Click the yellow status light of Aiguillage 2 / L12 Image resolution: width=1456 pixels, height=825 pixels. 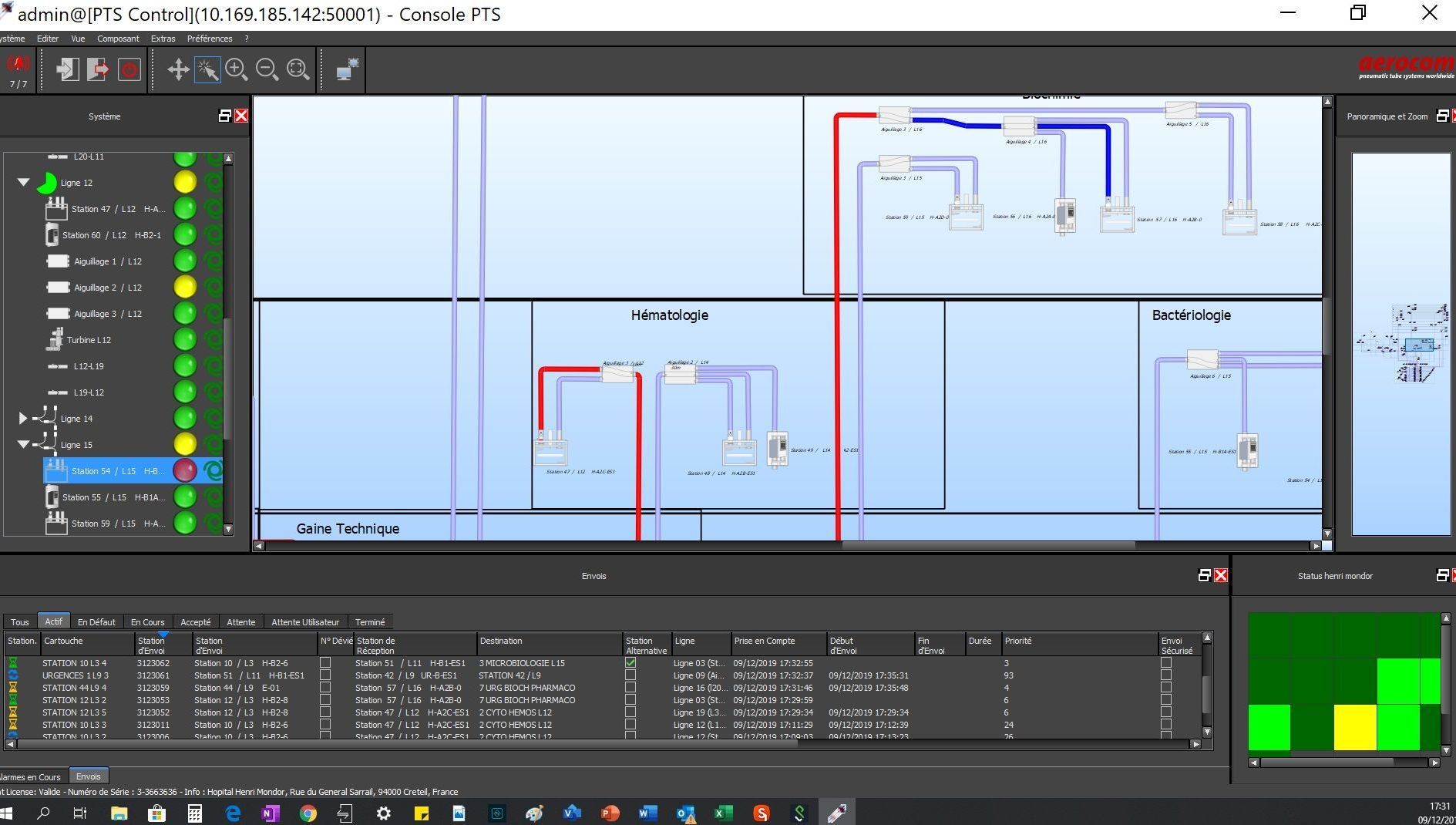pos(185,287)
